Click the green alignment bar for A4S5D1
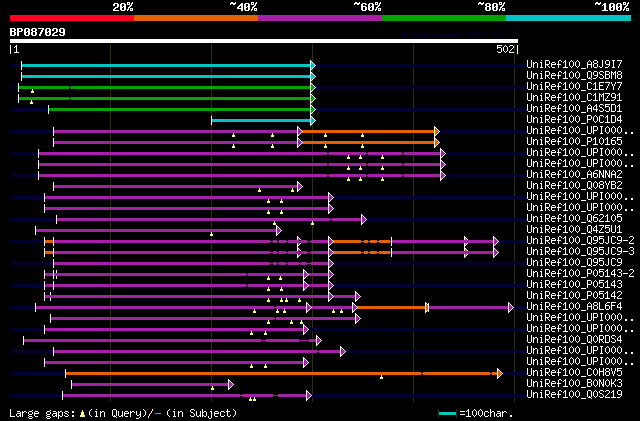The height and width of the screenshot is (421, 640). click(x=179, y=109)
